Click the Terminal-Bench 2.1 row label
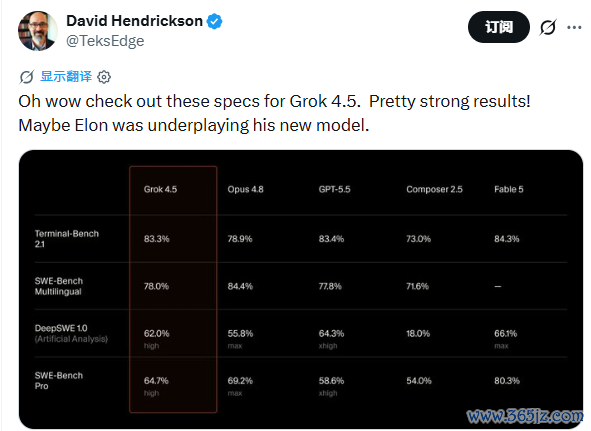The width and height of the screenshot is (591, 431). click(x=67, y=239)
